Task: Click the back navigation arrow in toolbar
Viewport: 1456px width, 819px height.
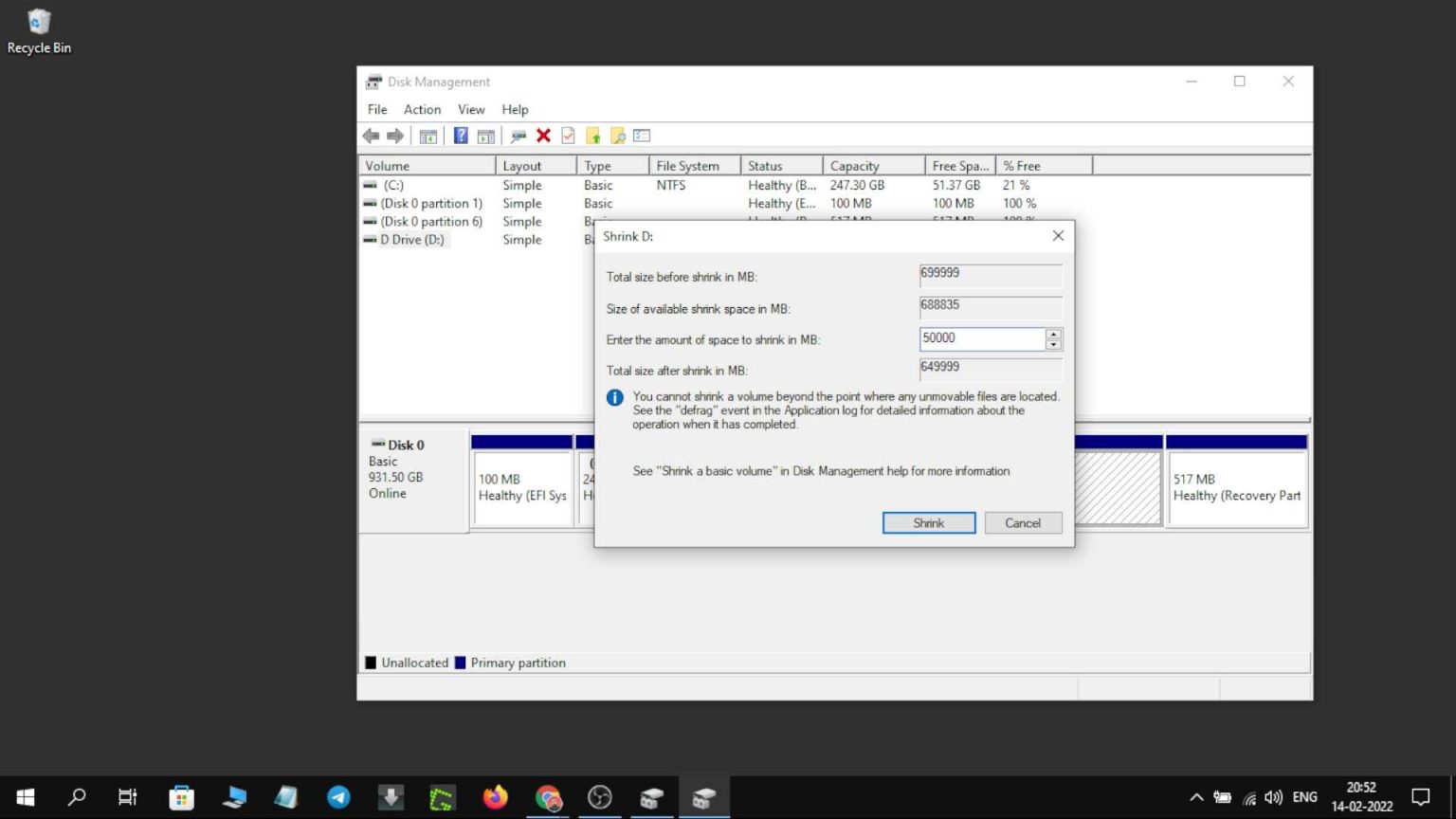Action: tap(371, 136)
